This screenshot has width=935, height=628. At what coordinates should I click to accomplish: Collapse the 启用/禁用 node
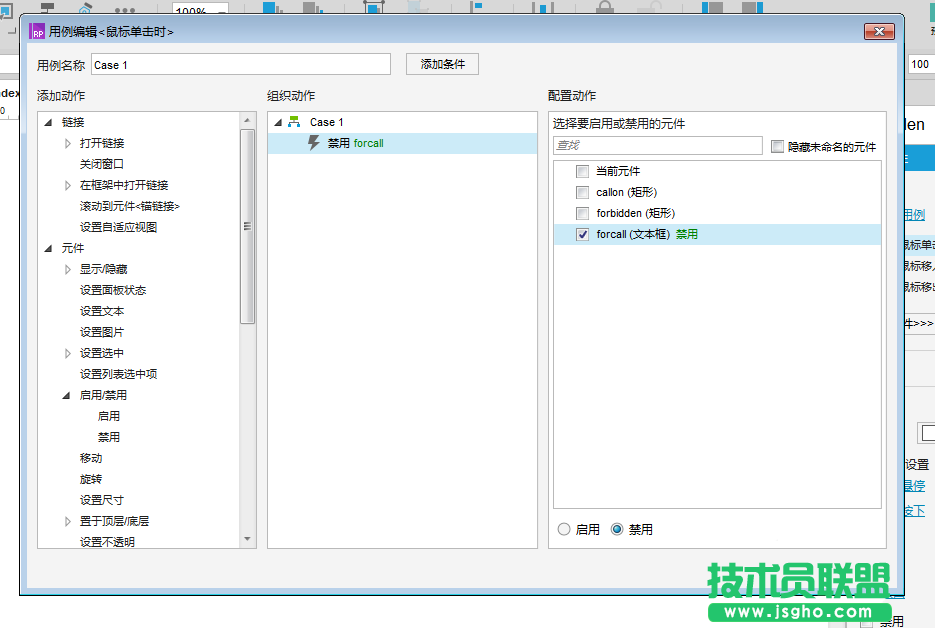point(66,395)
